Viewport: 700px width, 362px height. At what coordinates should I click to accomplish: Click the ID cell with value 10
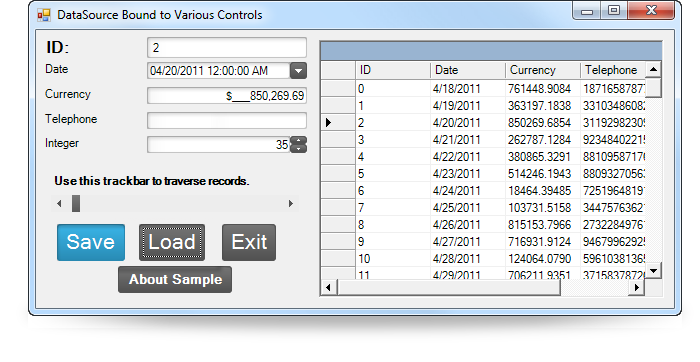393,258
